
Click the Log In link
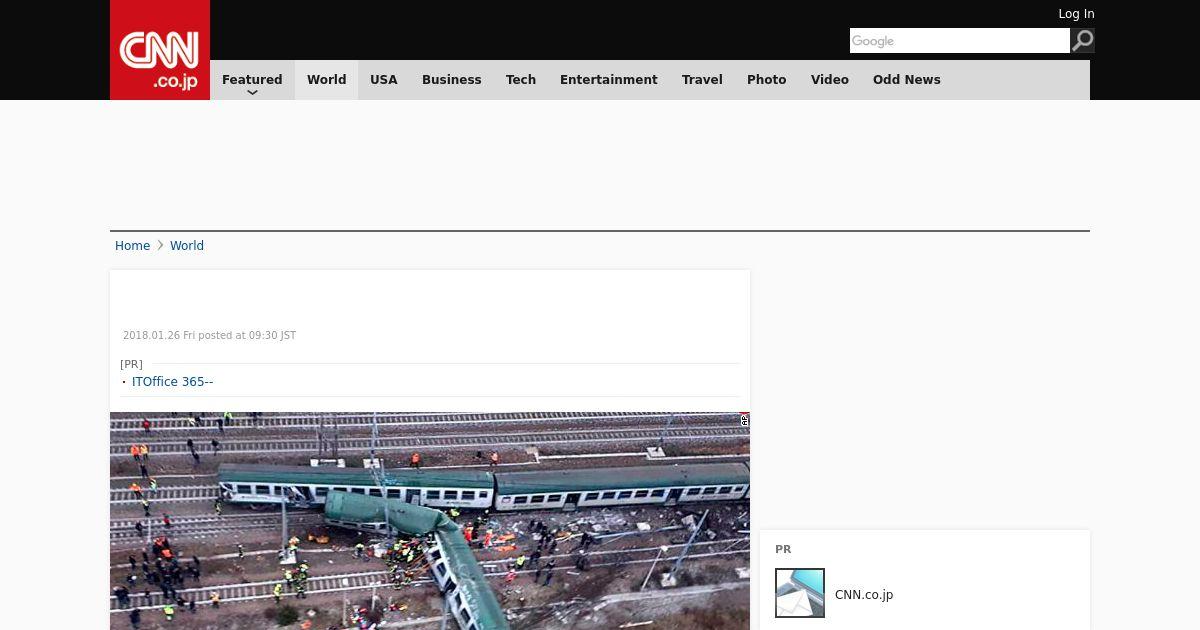(x=1076, y=14)
